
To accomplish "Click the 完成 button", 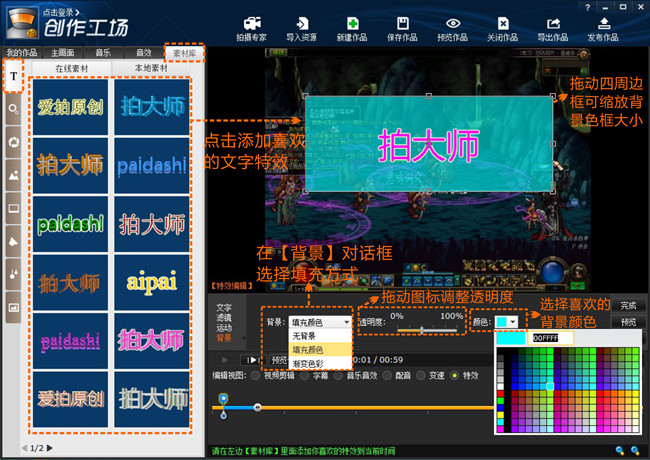I will click(627, 305).
